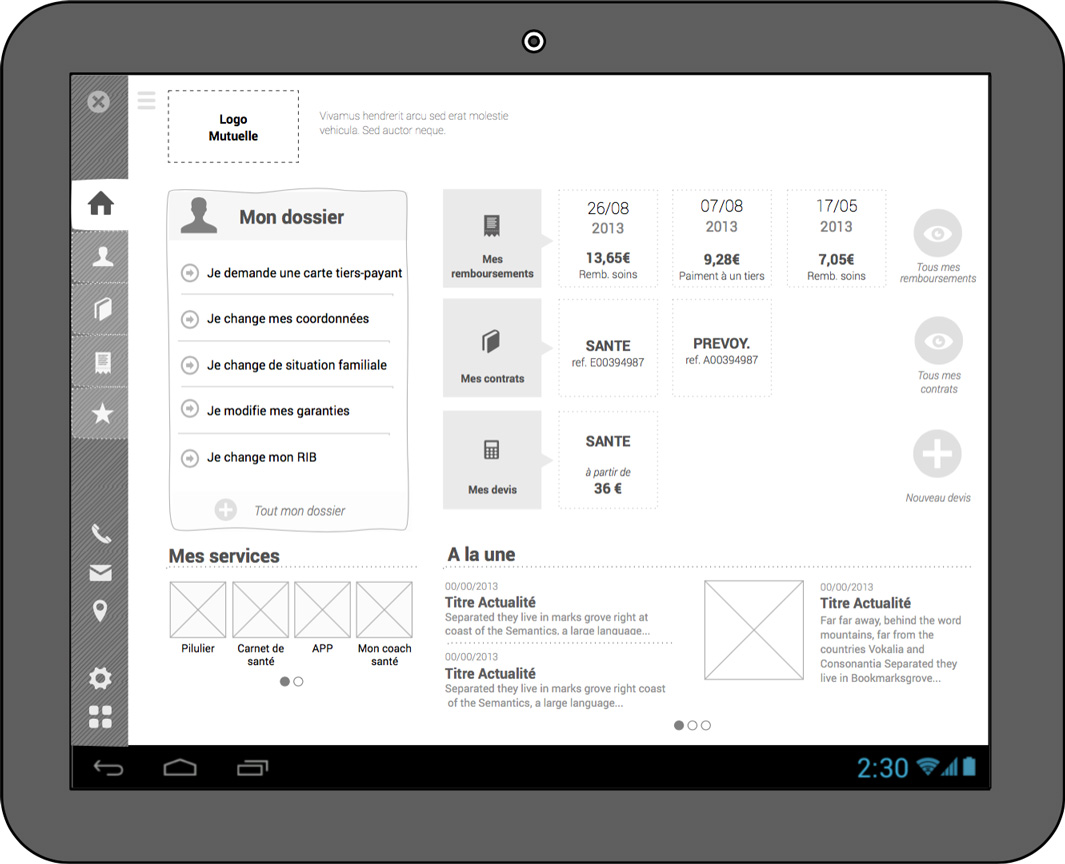Select the star favorites icon in sidebar
1065x864 pixels.
tap(101, 413)
